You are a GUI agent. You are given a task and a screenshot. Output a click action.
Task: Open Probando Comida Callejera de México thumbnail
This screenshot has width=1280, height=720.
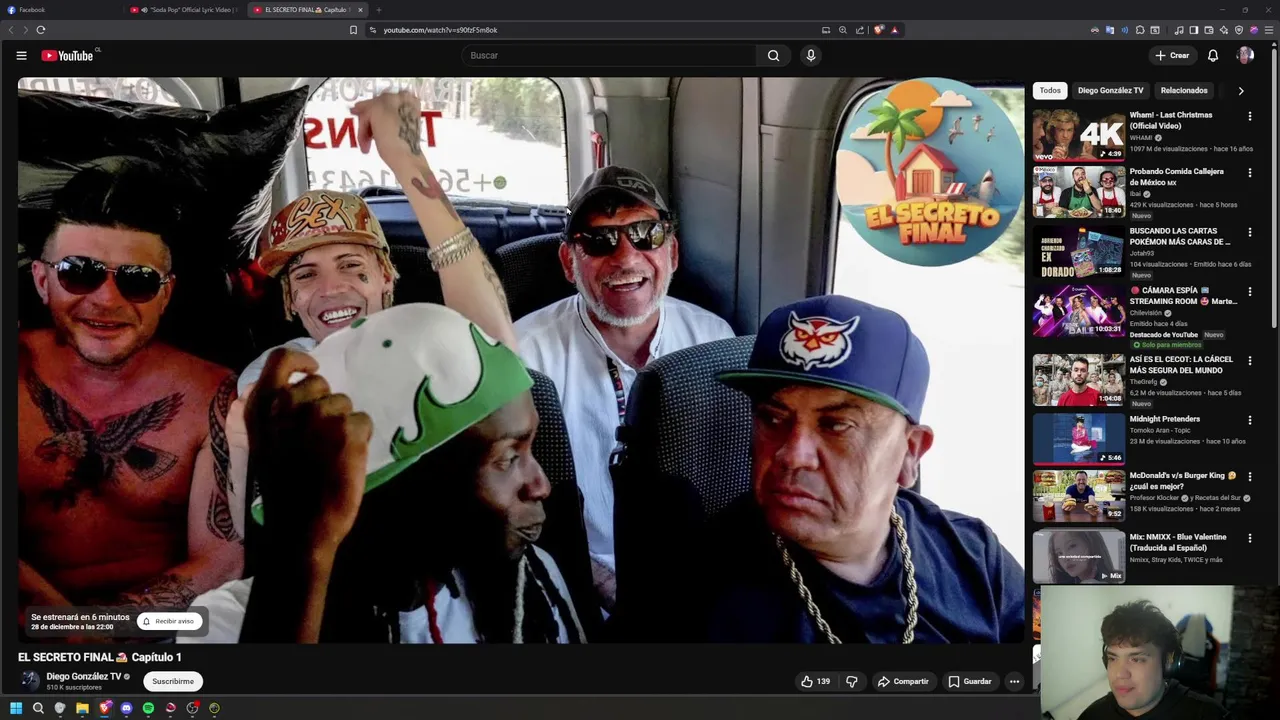(x=1078, y=192)
